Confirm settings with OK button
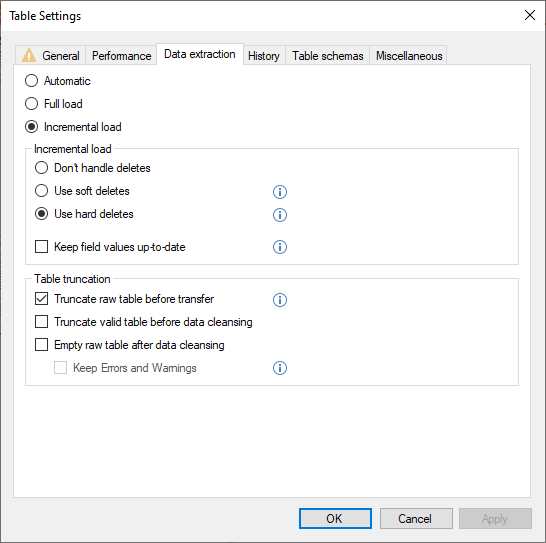 [x=335, y=519]
